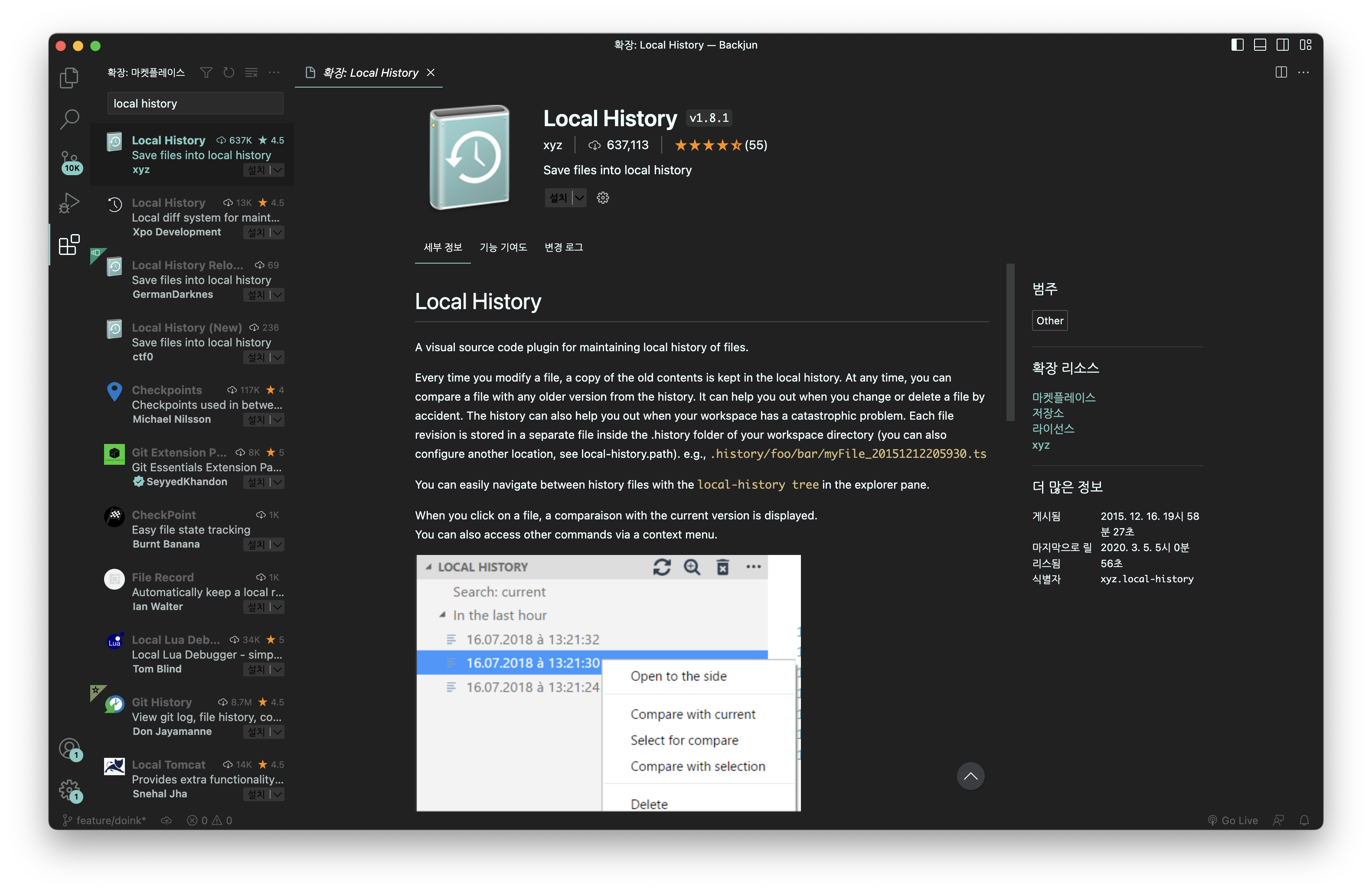Open install dropdown for Git History extension
The width and height of the screenshot is (1372, 894).
click(x=278, y=732)
